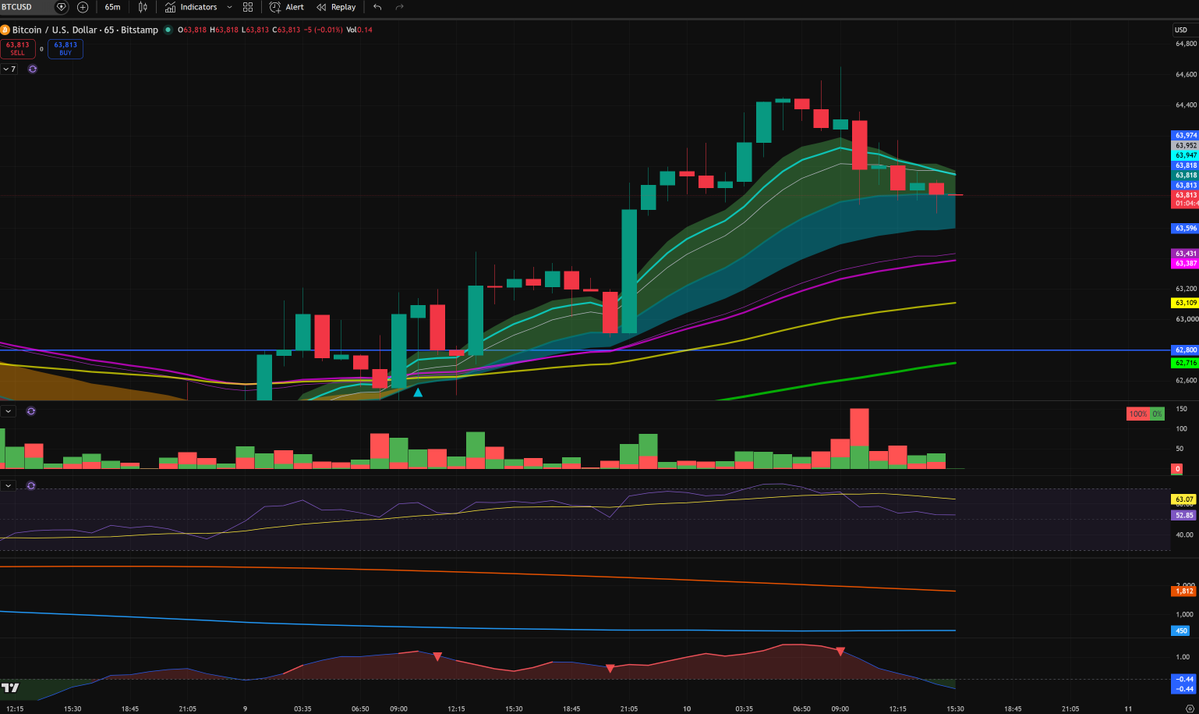Click the purple icon beside indicator count
The width and height of the screenshot is (1199, 714).
click(x=32, y=69)
